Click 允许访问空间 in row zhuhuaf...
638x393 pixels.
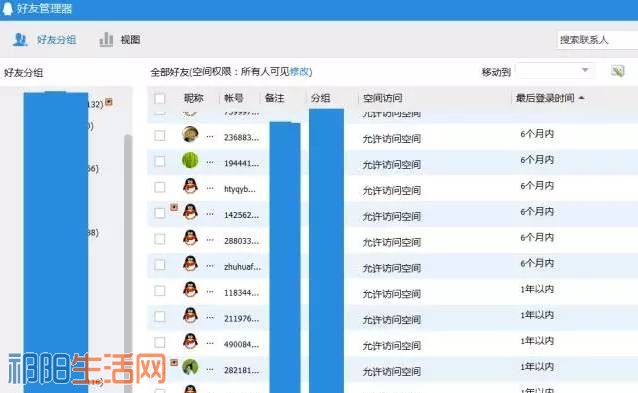[391, 269]
